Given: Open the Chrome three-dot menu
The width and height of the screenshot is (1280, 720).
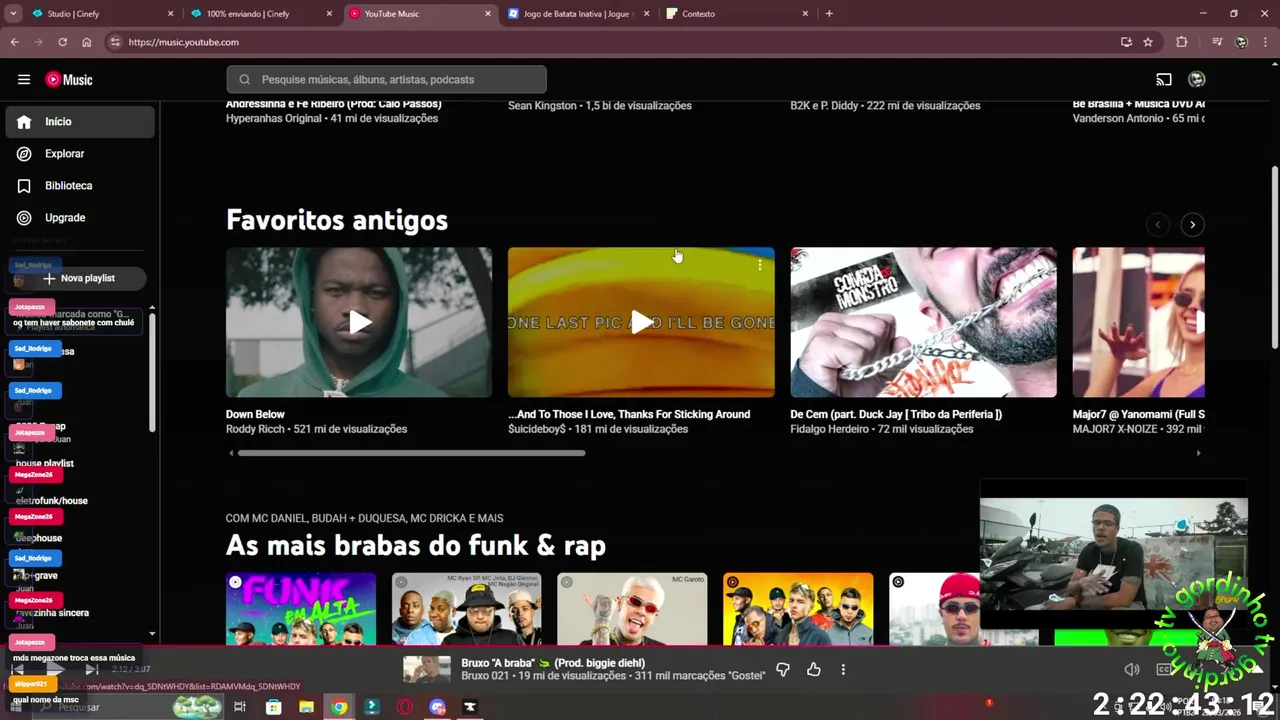Looking at the screenshot, I should (x=1265, y=42).
